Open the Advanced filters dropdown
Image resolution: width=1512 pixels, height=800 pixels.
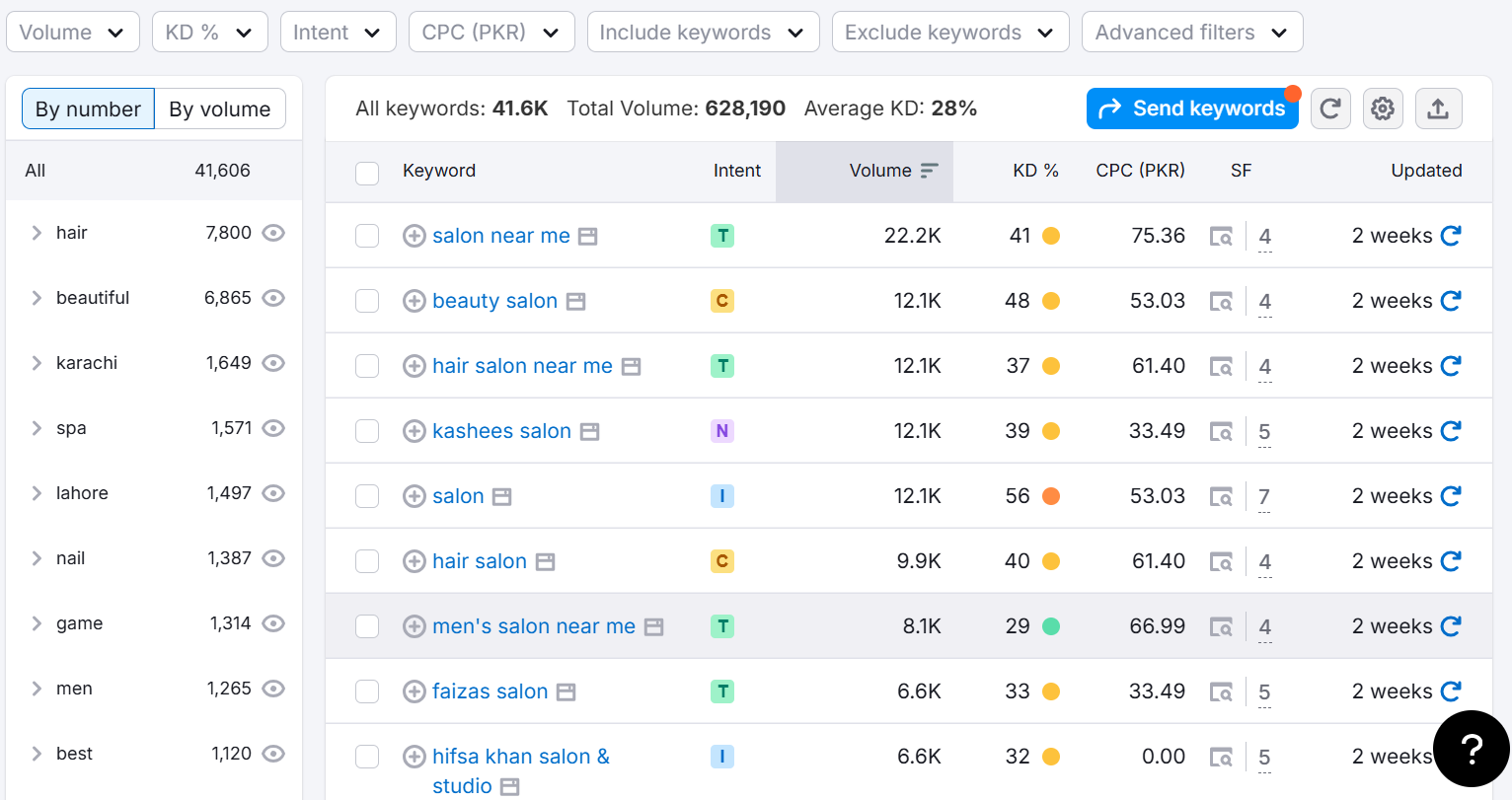coord(1192,31)
